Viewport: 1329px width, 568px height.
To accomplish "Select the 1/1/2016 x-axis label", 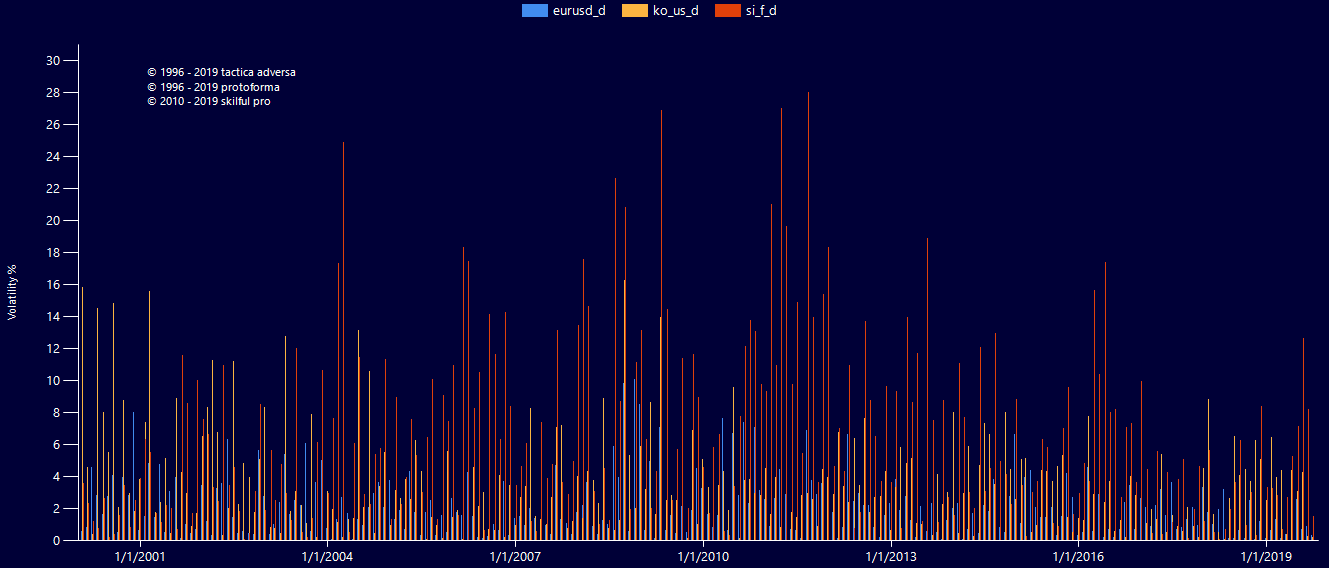I will click(1078, 556).
